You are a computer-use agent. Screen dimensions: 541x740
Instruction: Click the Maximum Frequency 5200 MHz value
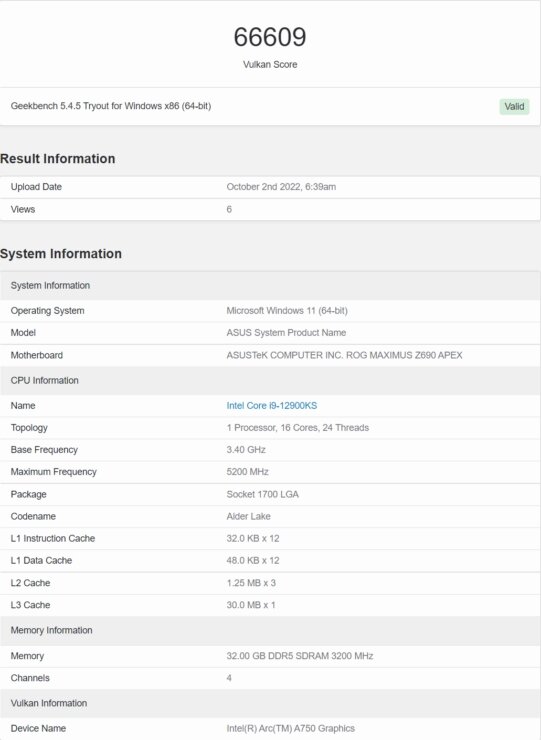(x=247, y=471)
